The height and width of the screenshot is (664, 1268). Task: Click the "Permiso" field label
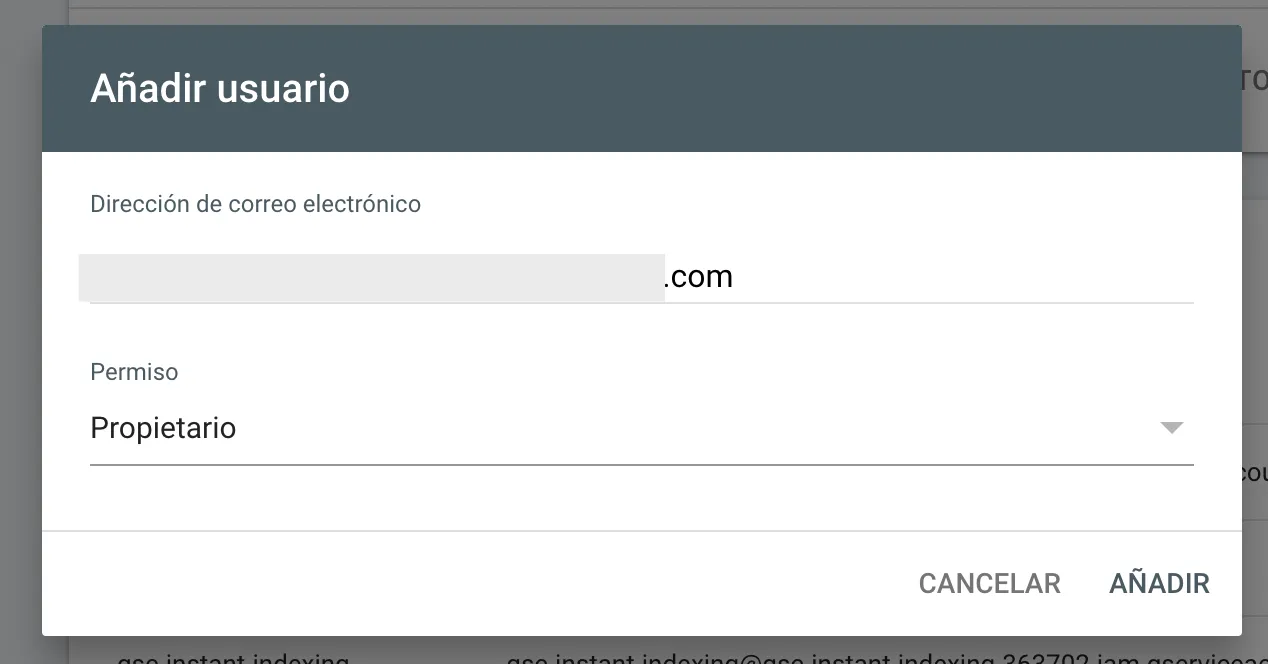pyautogui.click(x=134, y=372)
